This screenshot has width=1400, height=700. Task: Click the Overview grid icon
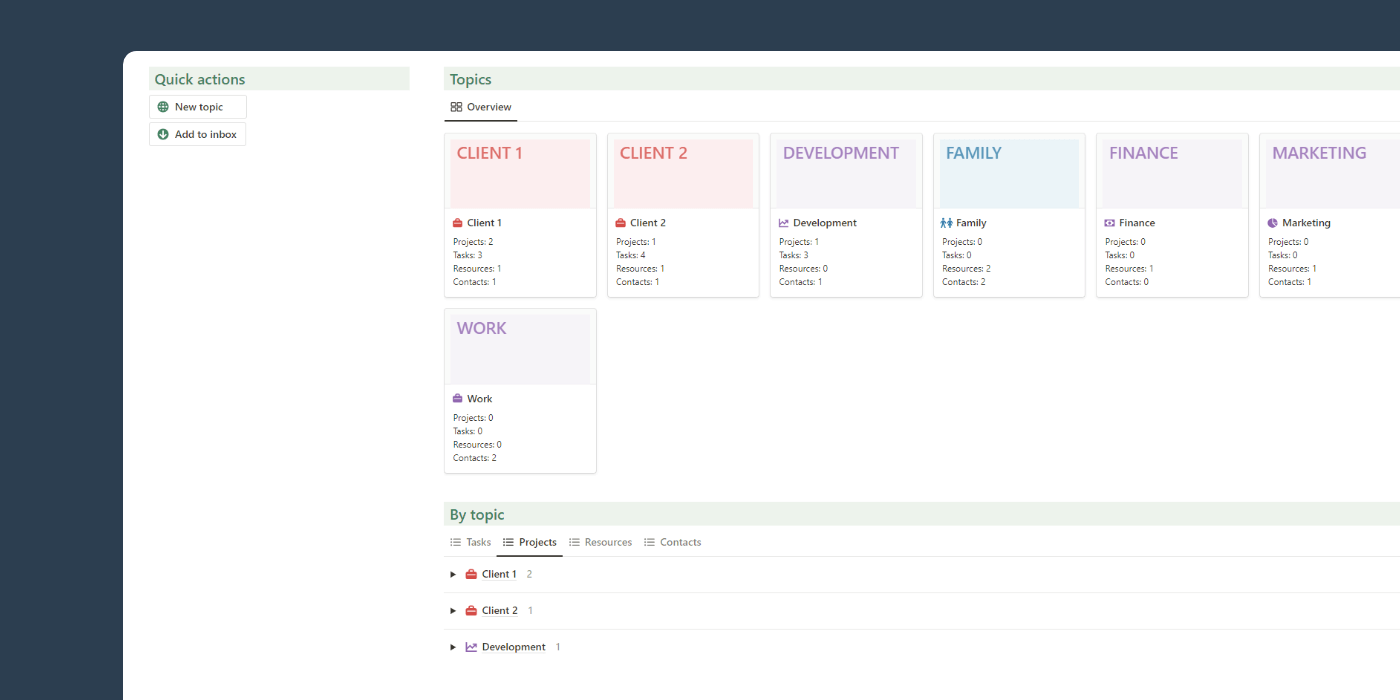[456, 107]
